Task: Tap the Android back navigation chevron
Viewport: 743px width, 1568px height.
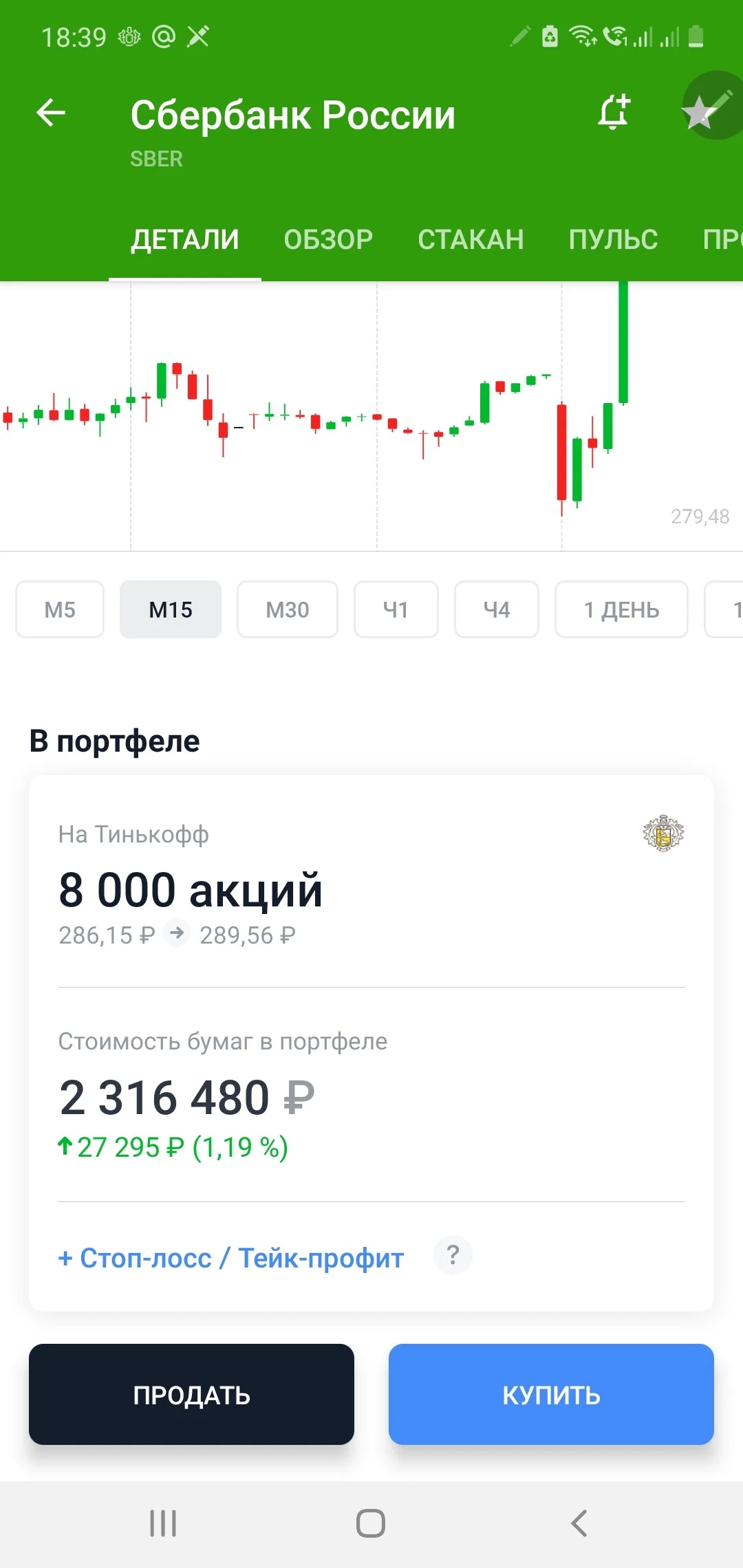Action: coord(579,1523)
